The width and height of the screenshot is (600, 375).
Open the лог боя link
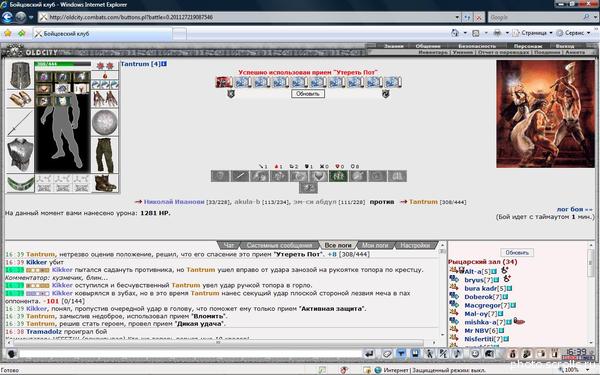coord(574,209)
